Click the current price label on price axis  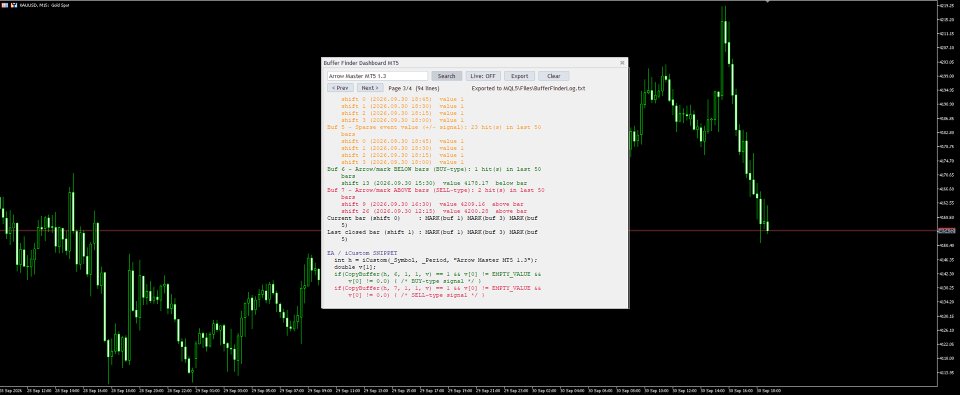click(x=947, y=230)
